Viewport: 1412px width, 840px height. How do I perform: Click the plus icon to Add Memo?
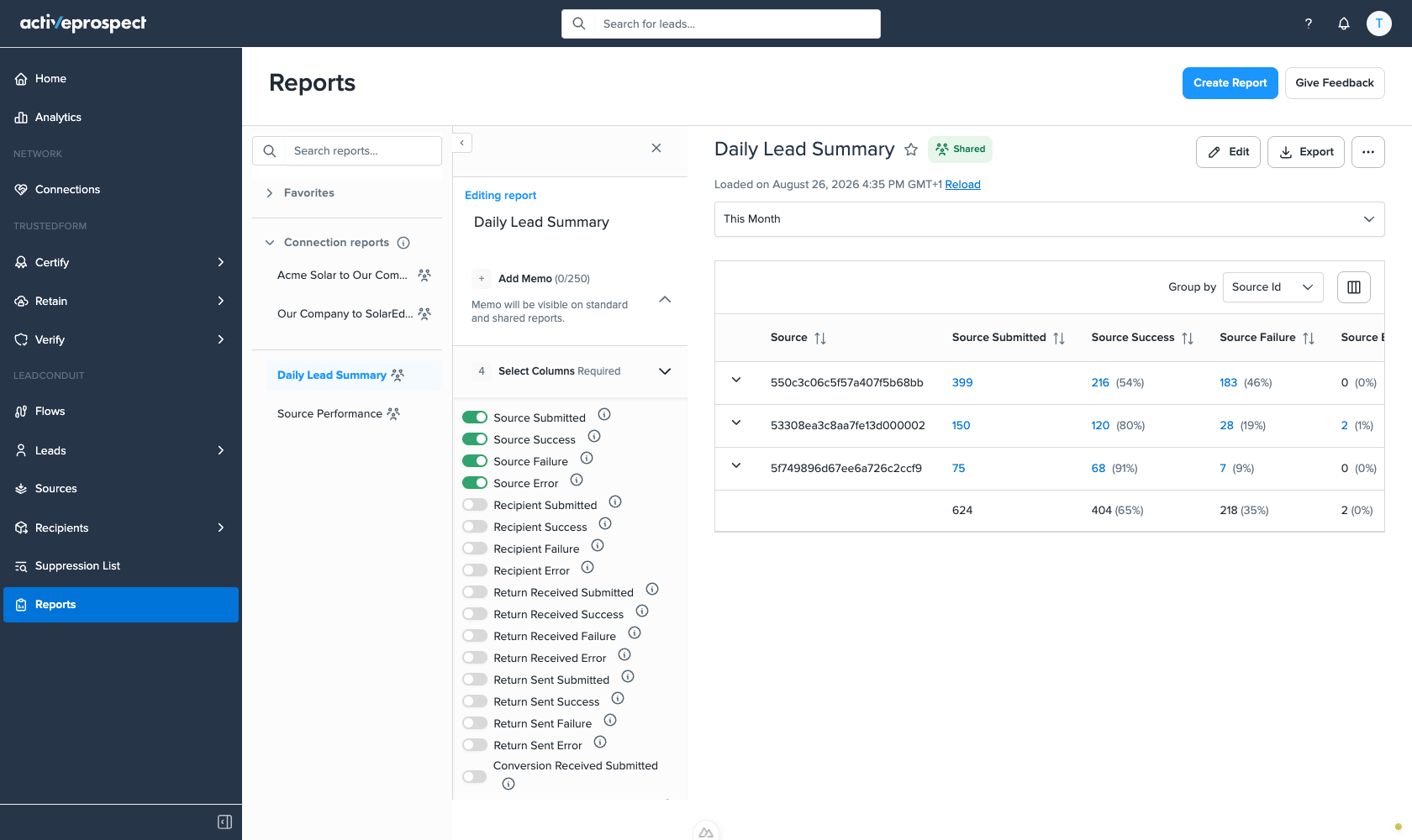(482, 279)
